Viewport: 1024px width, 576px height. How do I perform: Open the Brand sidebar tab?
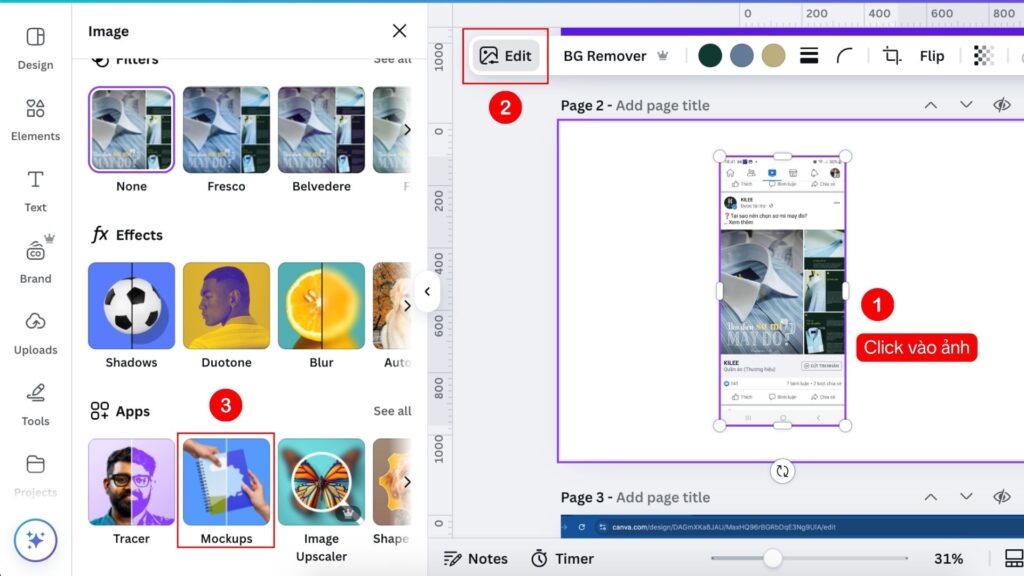[x=35, y=260]
